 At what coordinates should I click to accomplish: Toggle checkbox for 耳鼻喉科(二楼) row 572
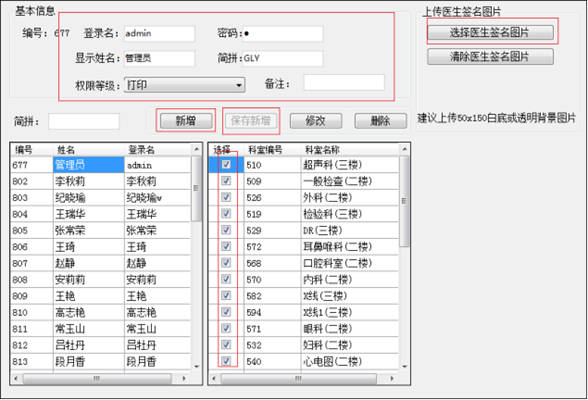[x=226, y=246]
